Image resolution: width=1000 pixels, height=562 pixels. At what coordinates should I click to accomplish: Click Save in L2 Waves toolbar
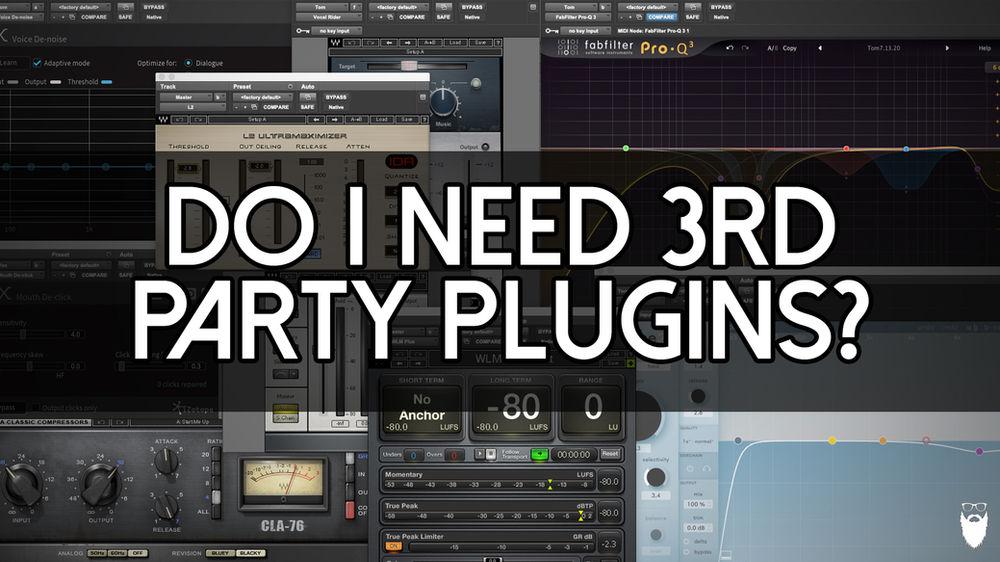[406, 119]
